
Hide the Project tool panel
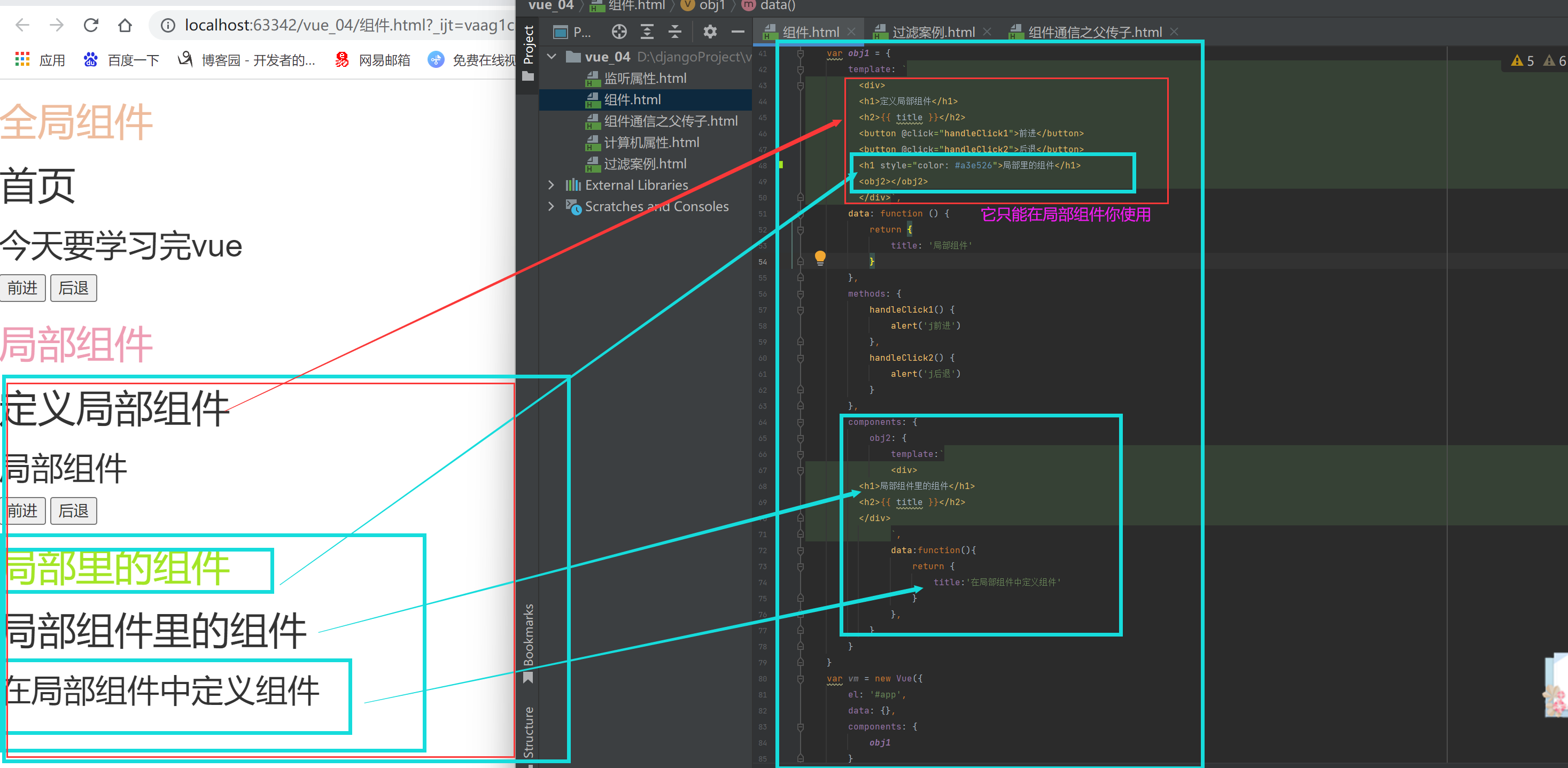pos(738,32)
